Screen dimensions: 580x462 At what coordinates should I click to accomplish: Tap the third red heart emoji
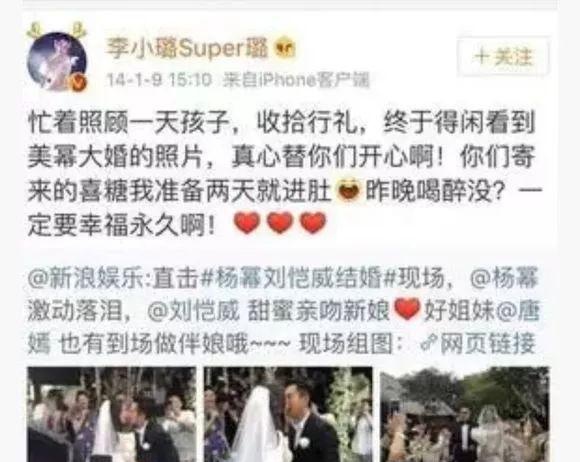click(x=313, y=223)
